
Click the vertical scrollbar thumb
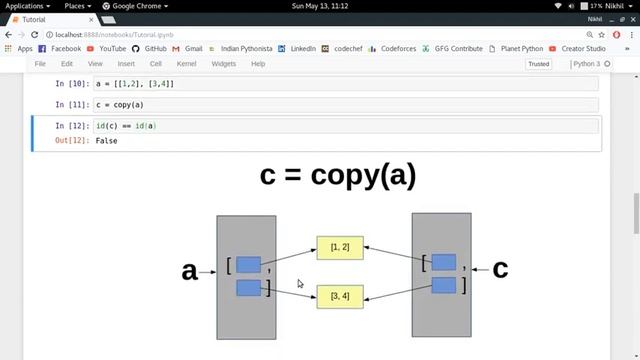(x=636, y=213)
